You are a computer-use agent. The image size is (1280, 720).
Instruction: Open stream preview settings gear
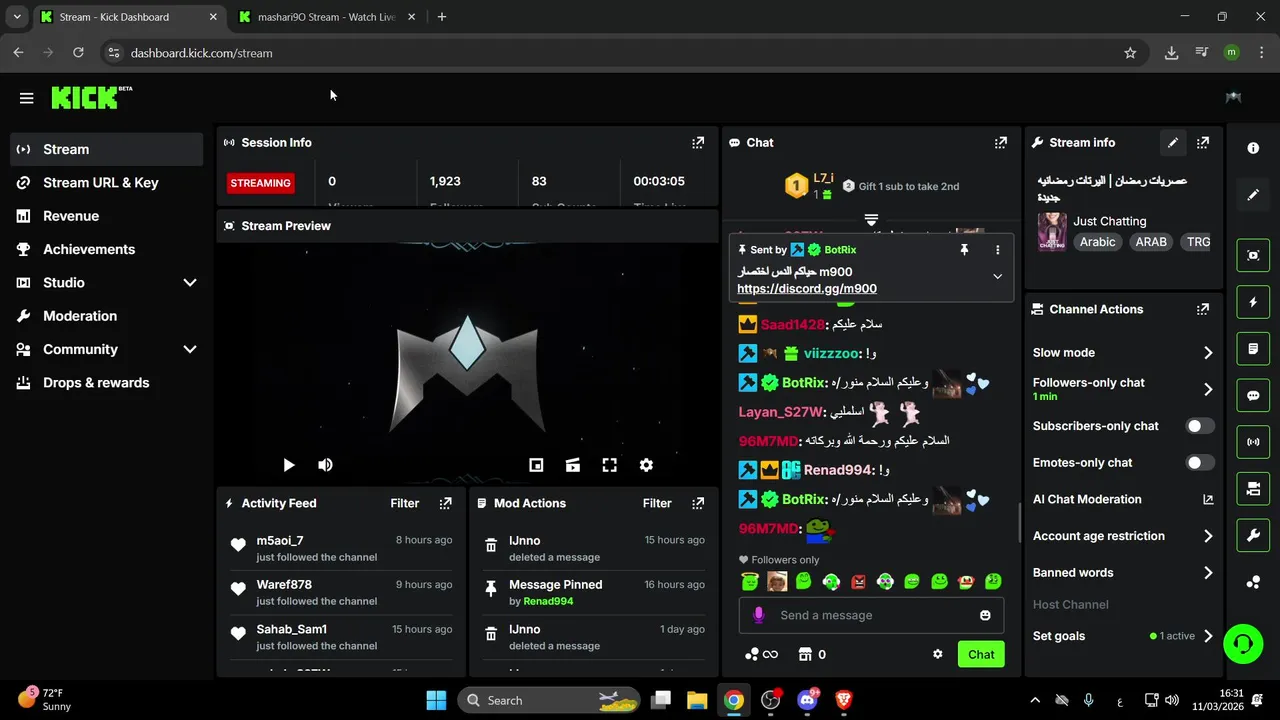point(646,465)
